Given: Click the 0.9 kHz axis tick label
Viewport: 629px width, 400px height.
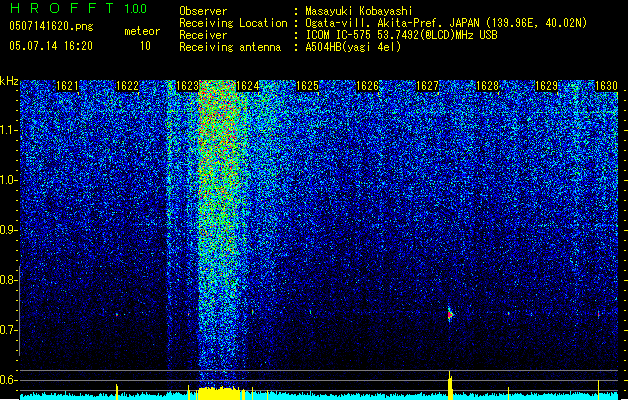Looking at the screenshot, I should pos(7,230).
